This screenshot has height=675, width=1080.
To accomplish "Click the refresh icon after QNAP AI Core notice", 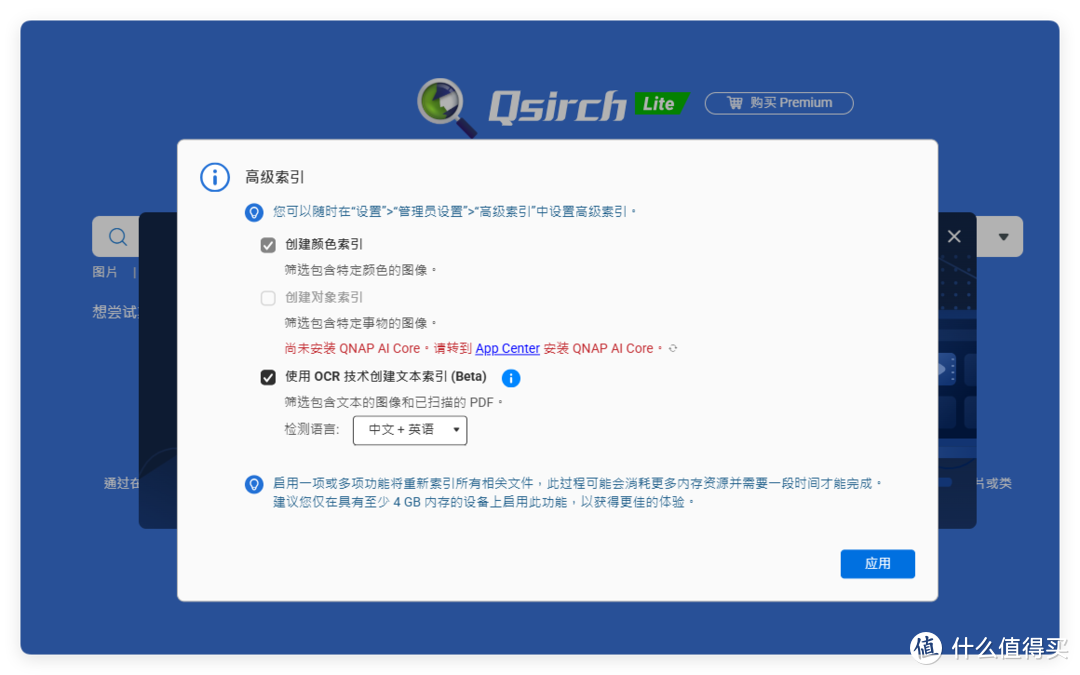I will (673, 349).
